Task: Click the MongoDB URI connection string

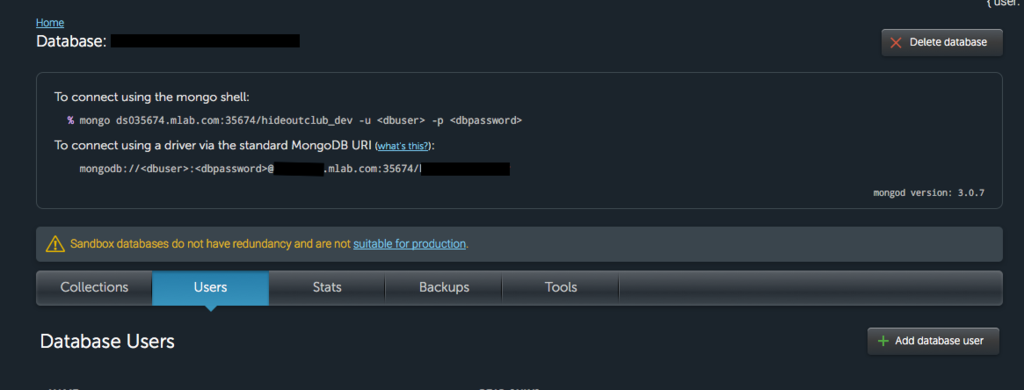Action: (295, 170)
